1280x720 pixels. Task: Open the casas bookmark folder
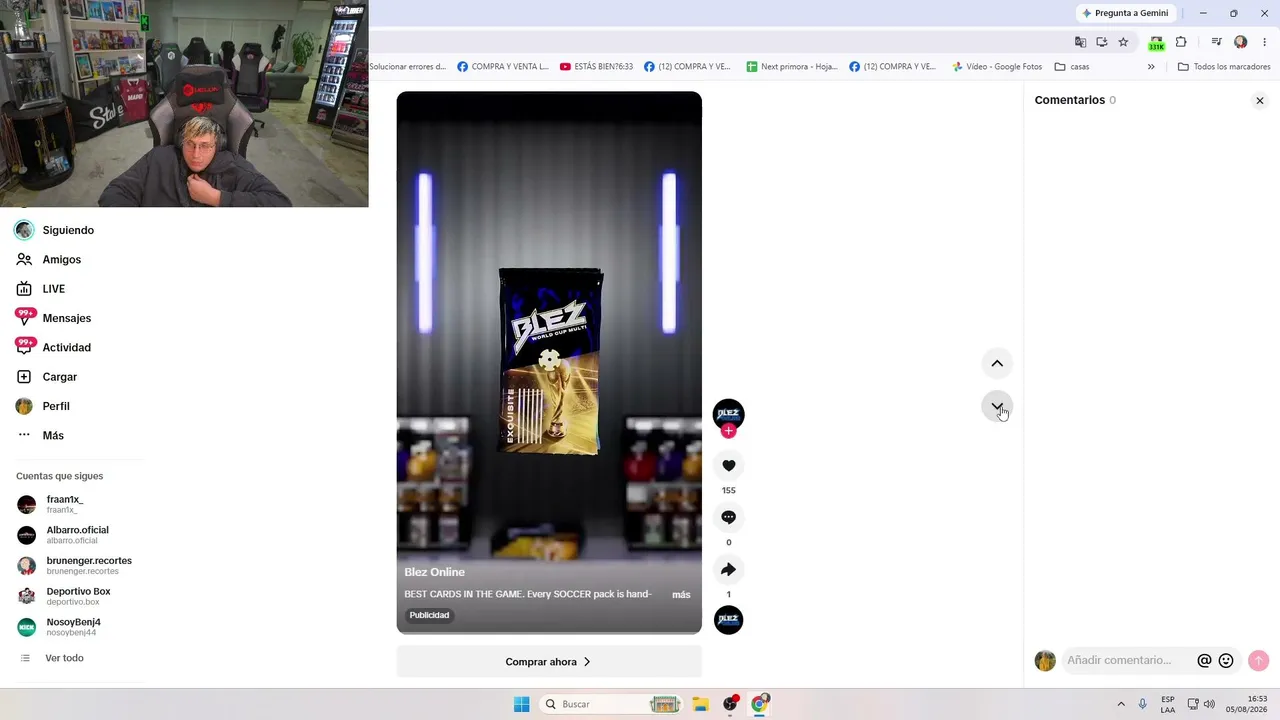coord(1072,67)
